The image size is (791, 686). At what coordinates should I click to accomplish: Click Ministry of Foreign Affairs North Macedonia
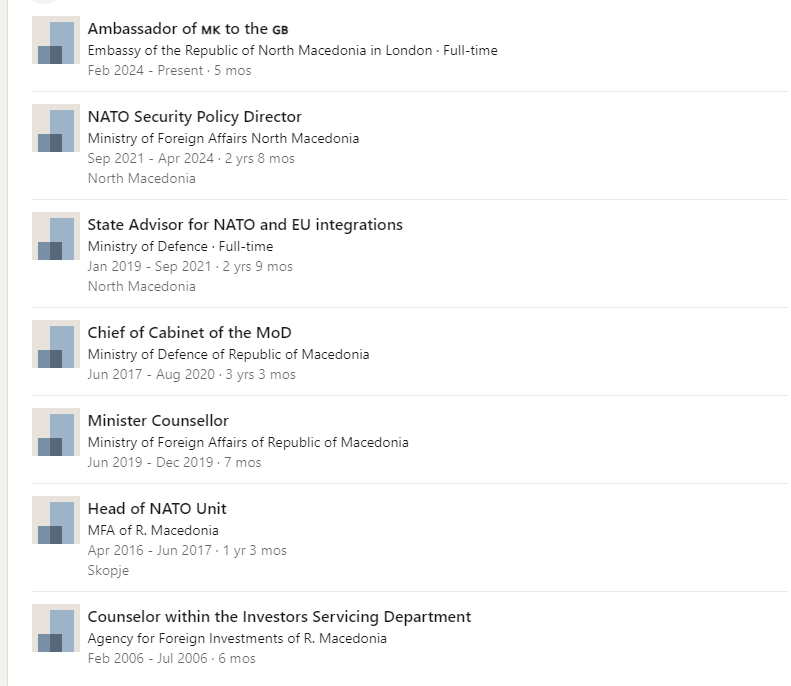point(223,138)
